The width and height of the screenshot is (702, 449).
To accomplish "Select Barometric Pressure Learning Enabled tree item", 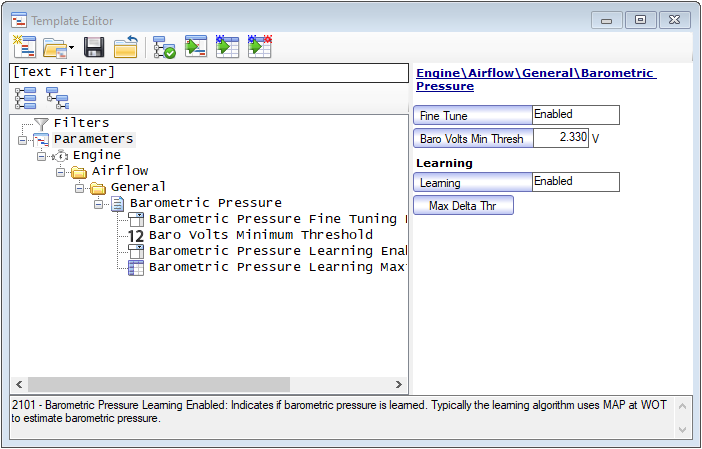I will point(274,251).
